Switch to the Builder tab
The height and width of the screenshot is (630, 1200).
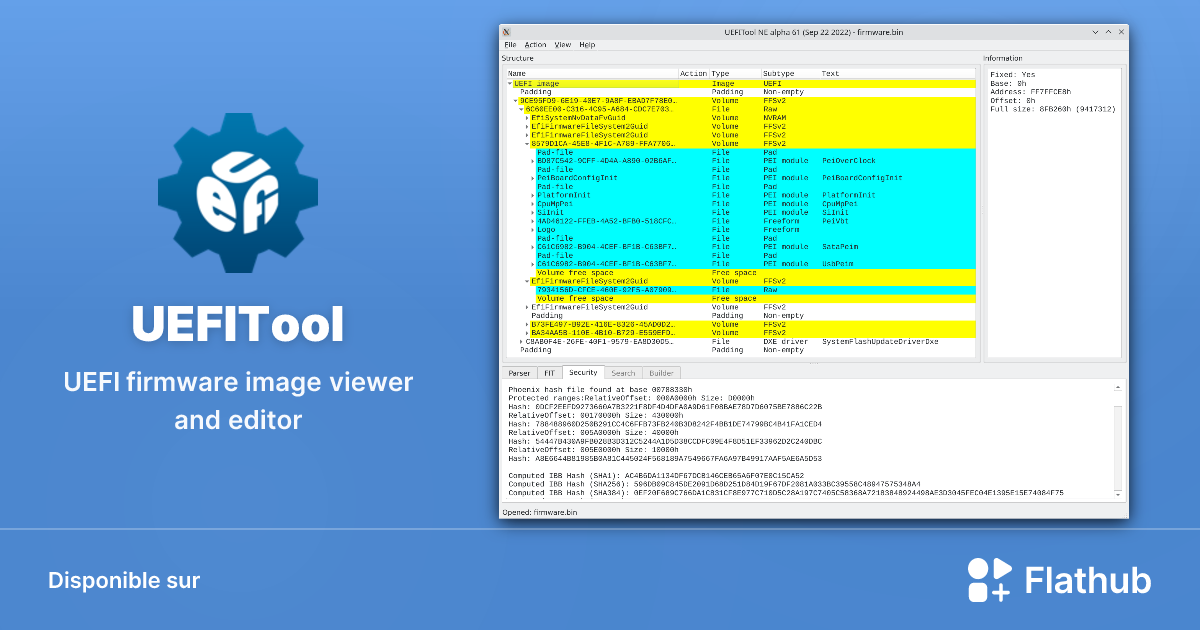660,372
